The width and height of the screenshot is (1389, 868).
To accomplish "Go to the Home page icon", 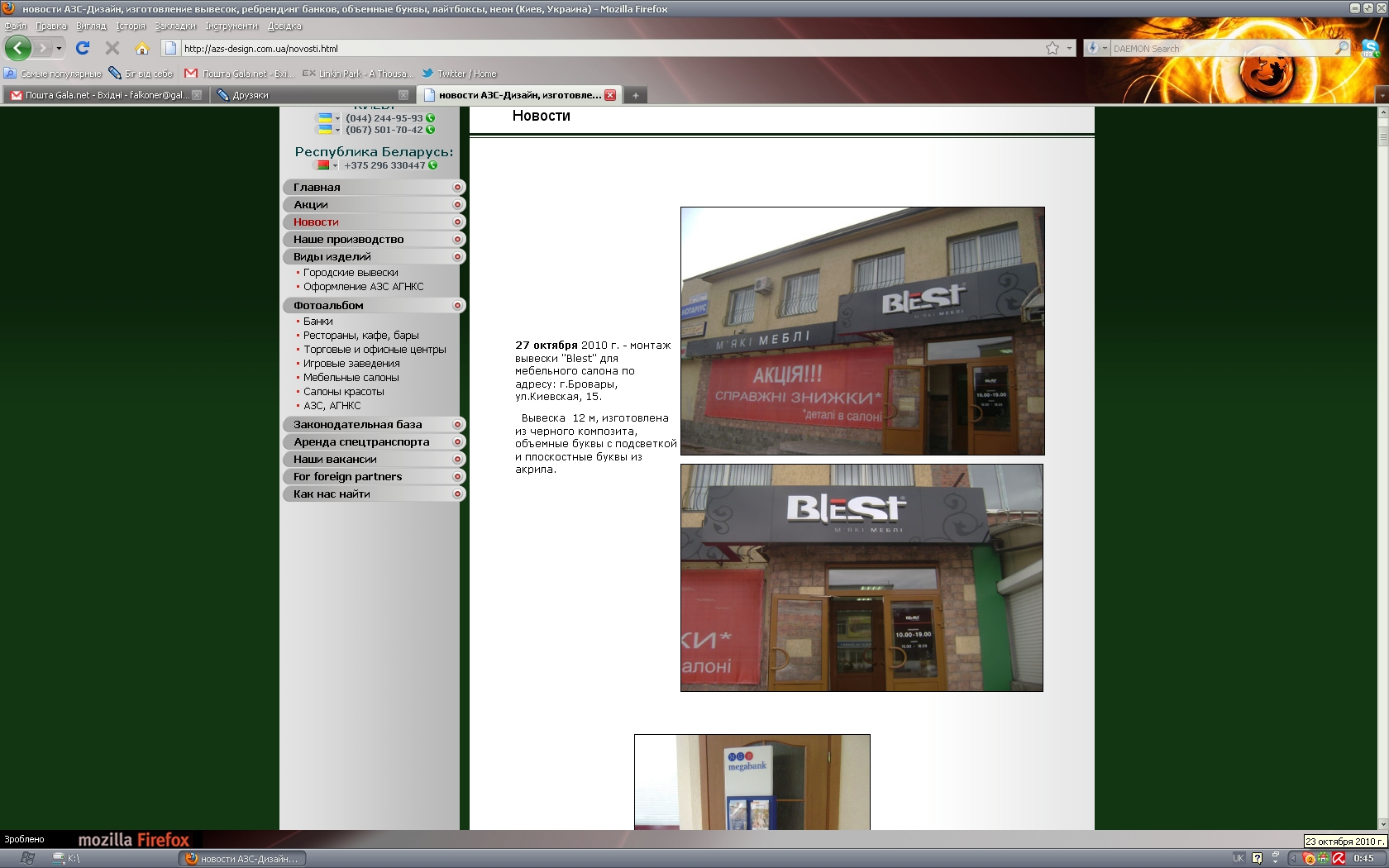I will coord(142,48).
